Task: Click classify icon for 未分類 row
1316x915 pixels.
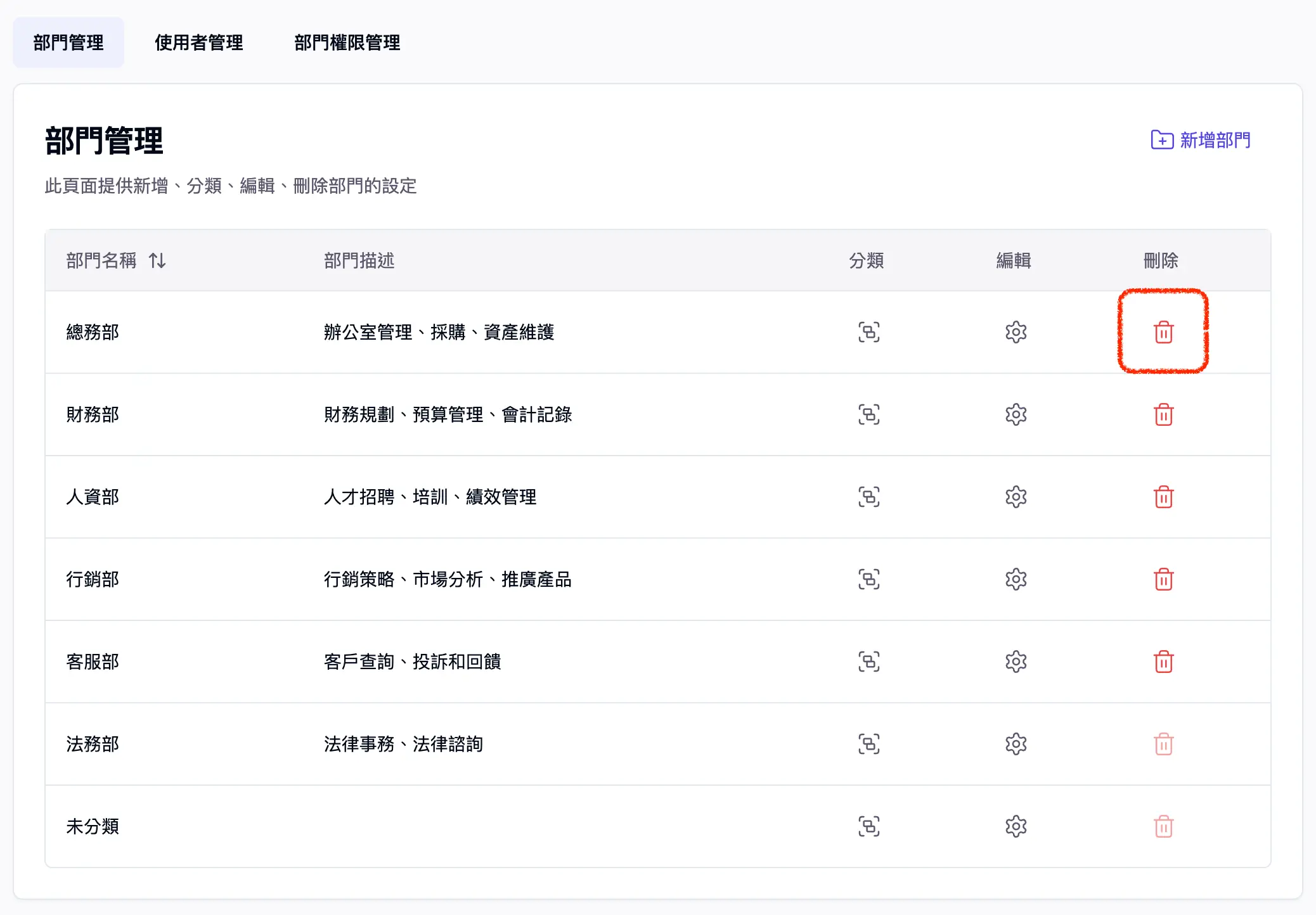Action: (x=868, y=826)
